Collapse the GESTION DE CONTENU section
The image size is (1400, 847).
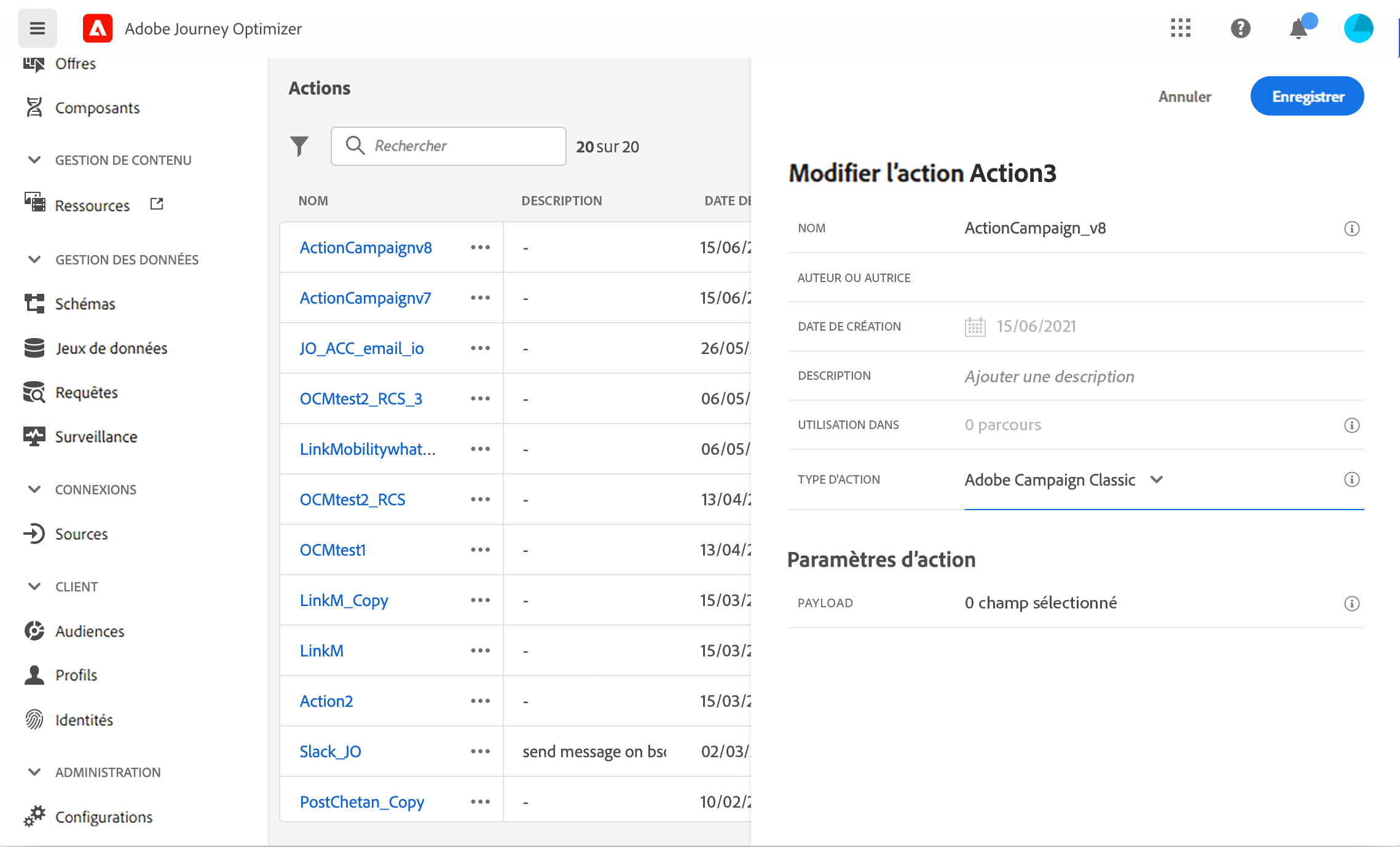34,160
